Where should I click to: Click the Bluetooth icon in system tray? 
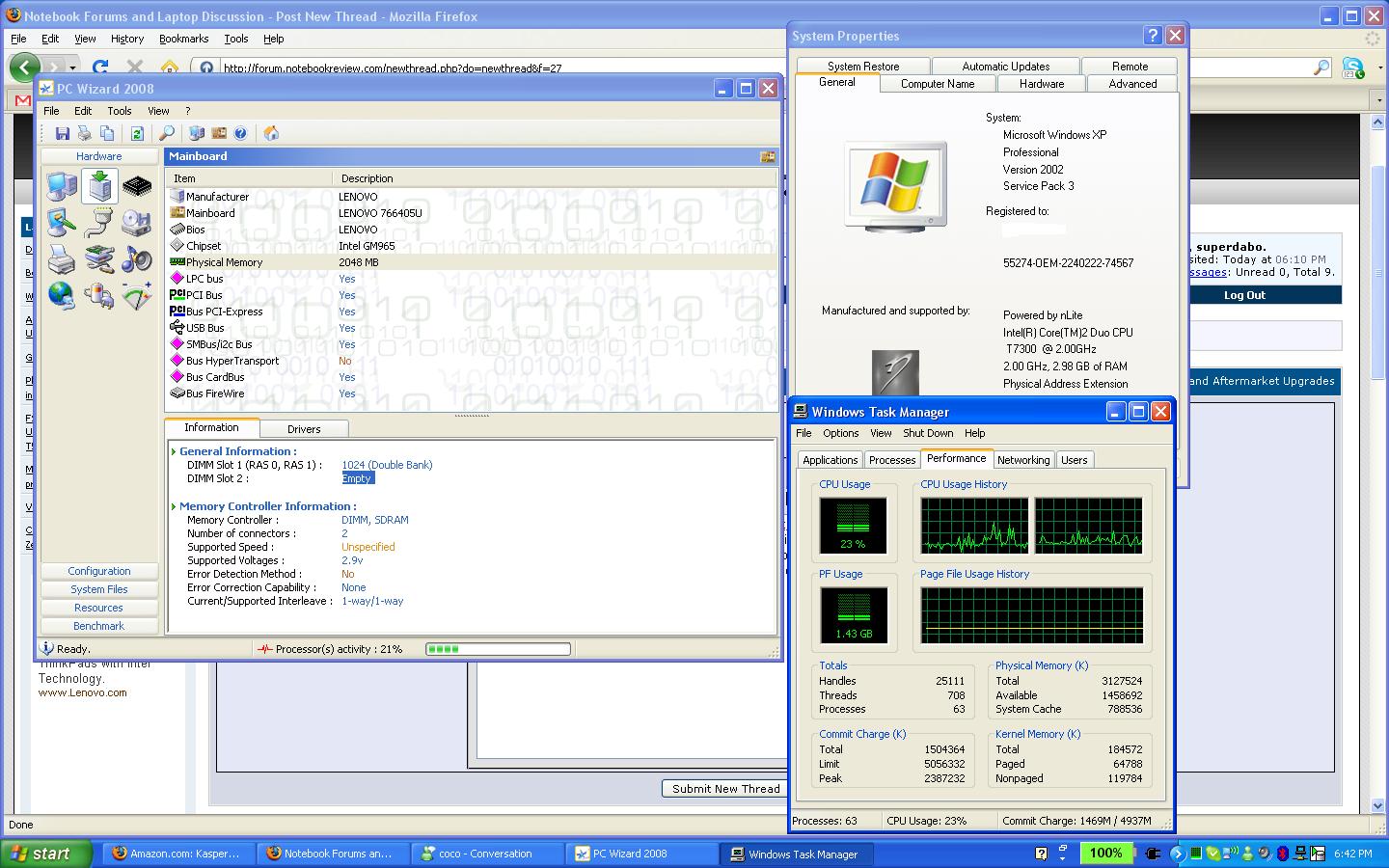[x=1282, y=854]
